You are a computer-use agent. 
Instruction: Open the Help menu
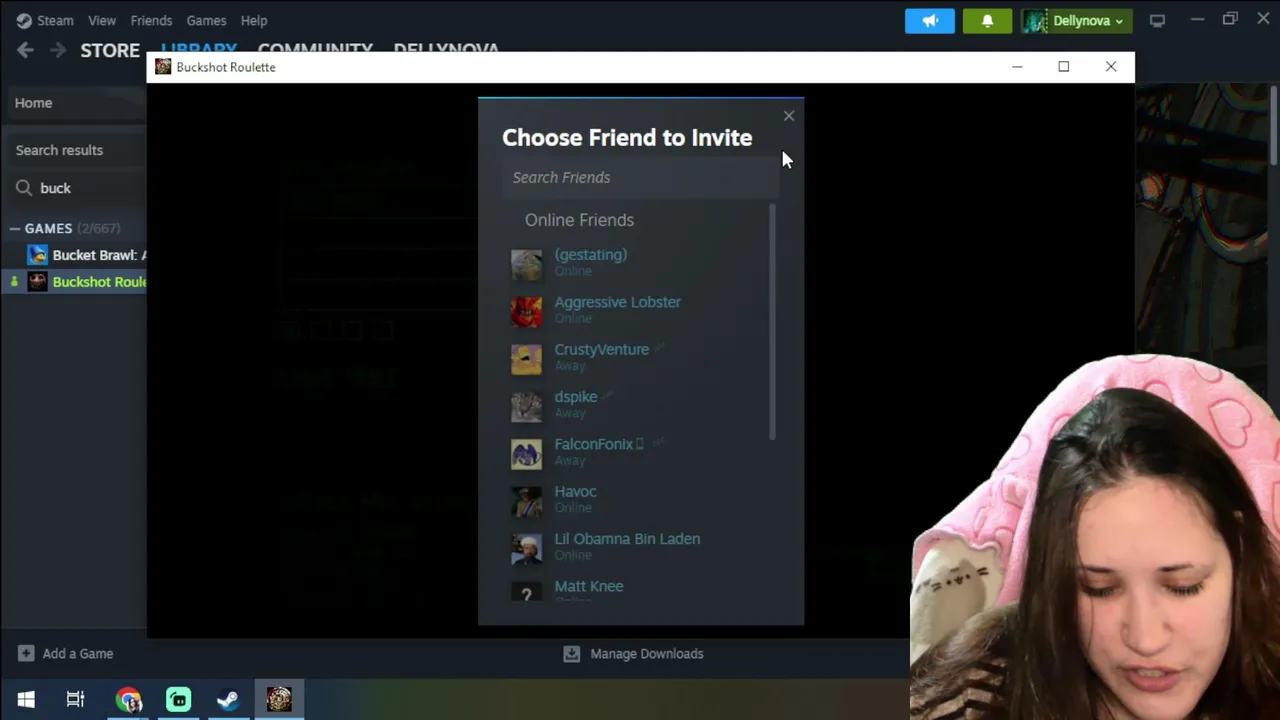point(254,20)
